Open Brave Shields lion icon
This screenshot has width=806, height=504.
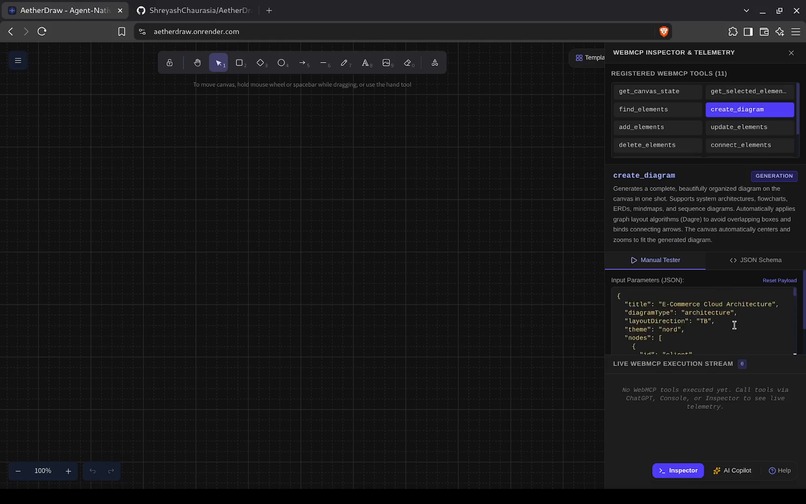(x=664, y=31)
